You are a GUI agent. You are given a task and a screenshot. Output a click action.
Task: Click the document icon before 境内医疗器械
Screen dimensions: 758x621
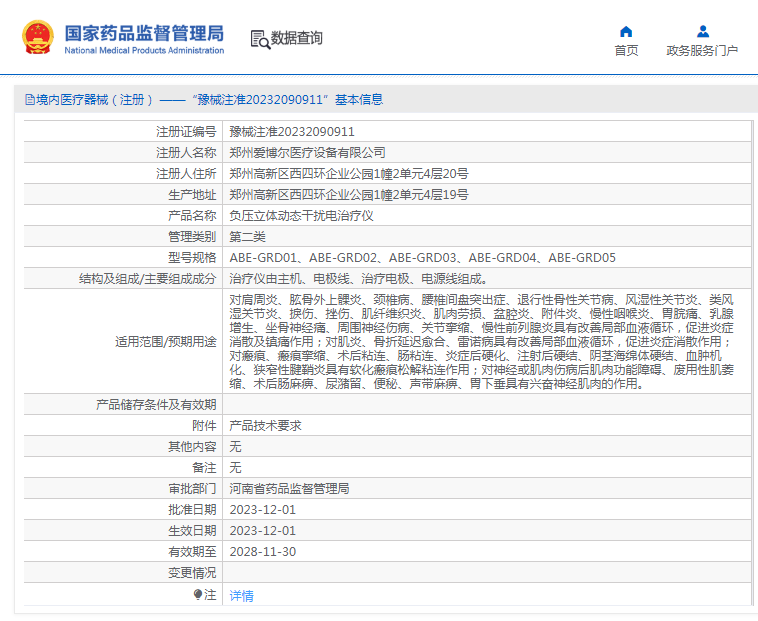(30, 100)
